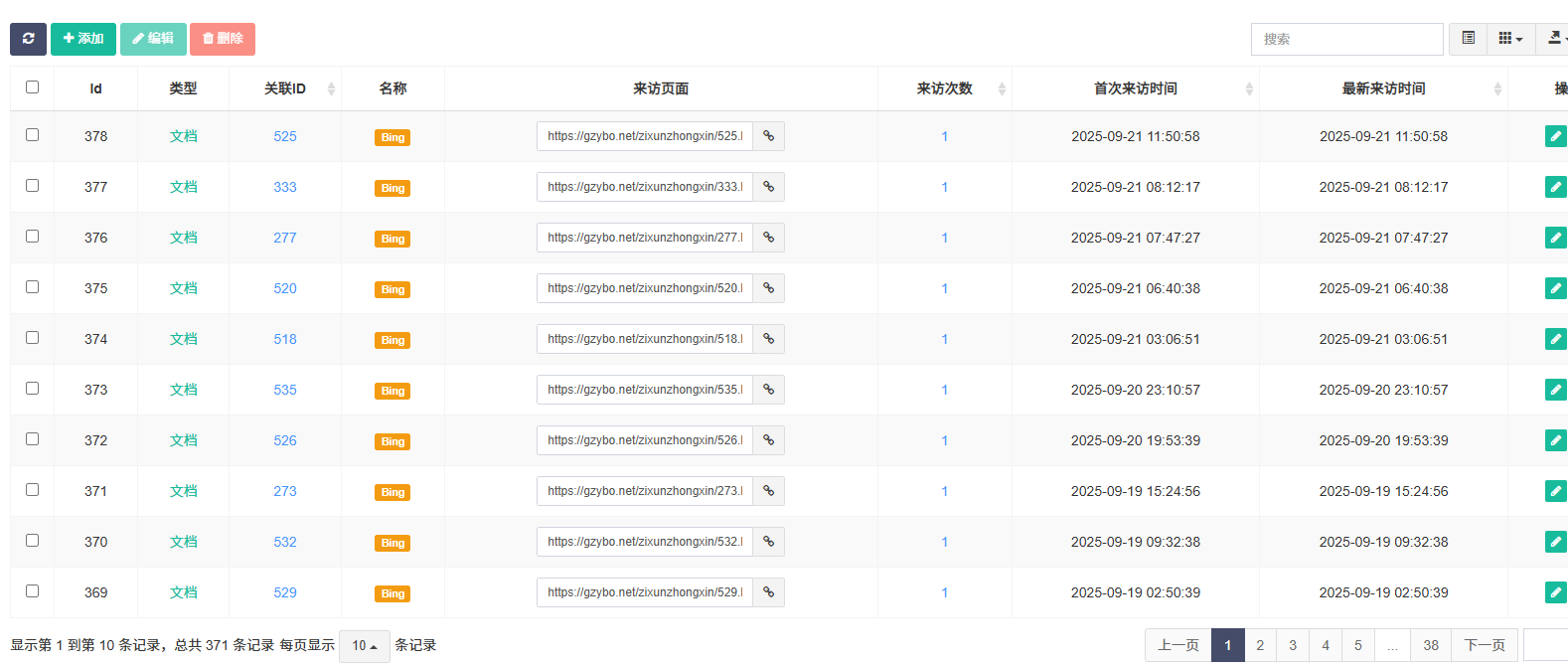Go to page 3

pos(1293,646)
